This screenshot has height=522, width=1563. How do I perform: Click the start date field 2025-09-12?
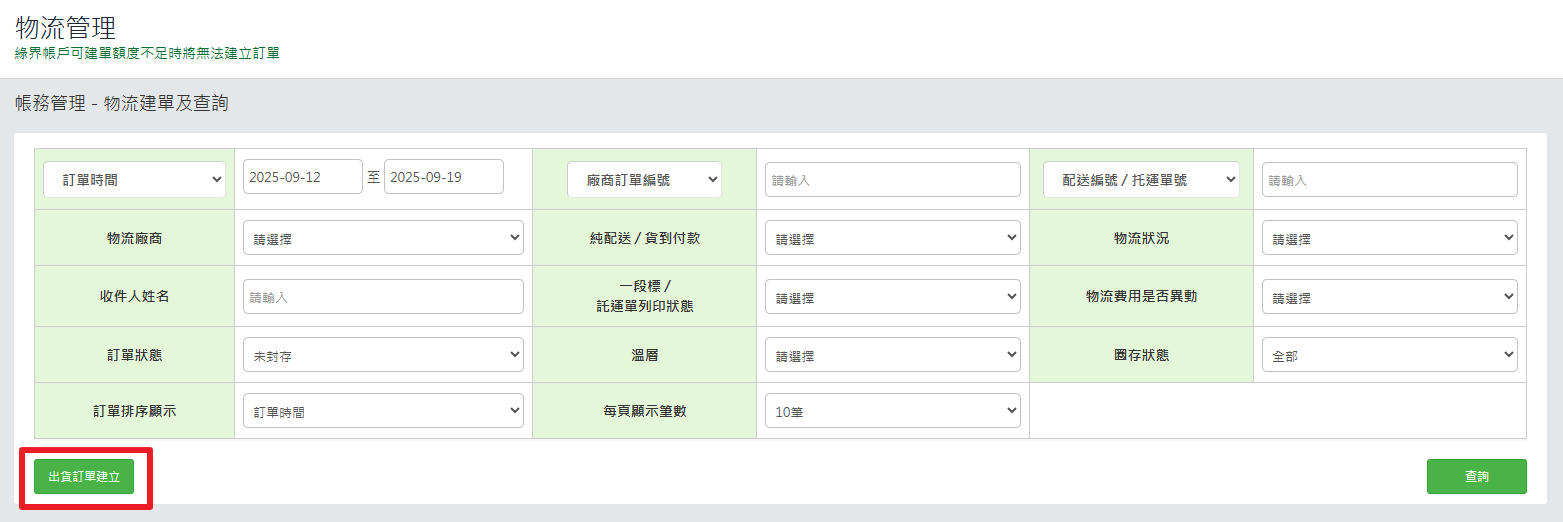click(x=302, y=177)
